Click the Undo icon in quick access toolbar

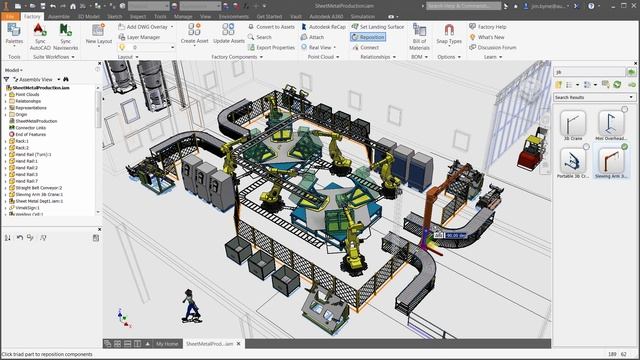click(53, 6)
